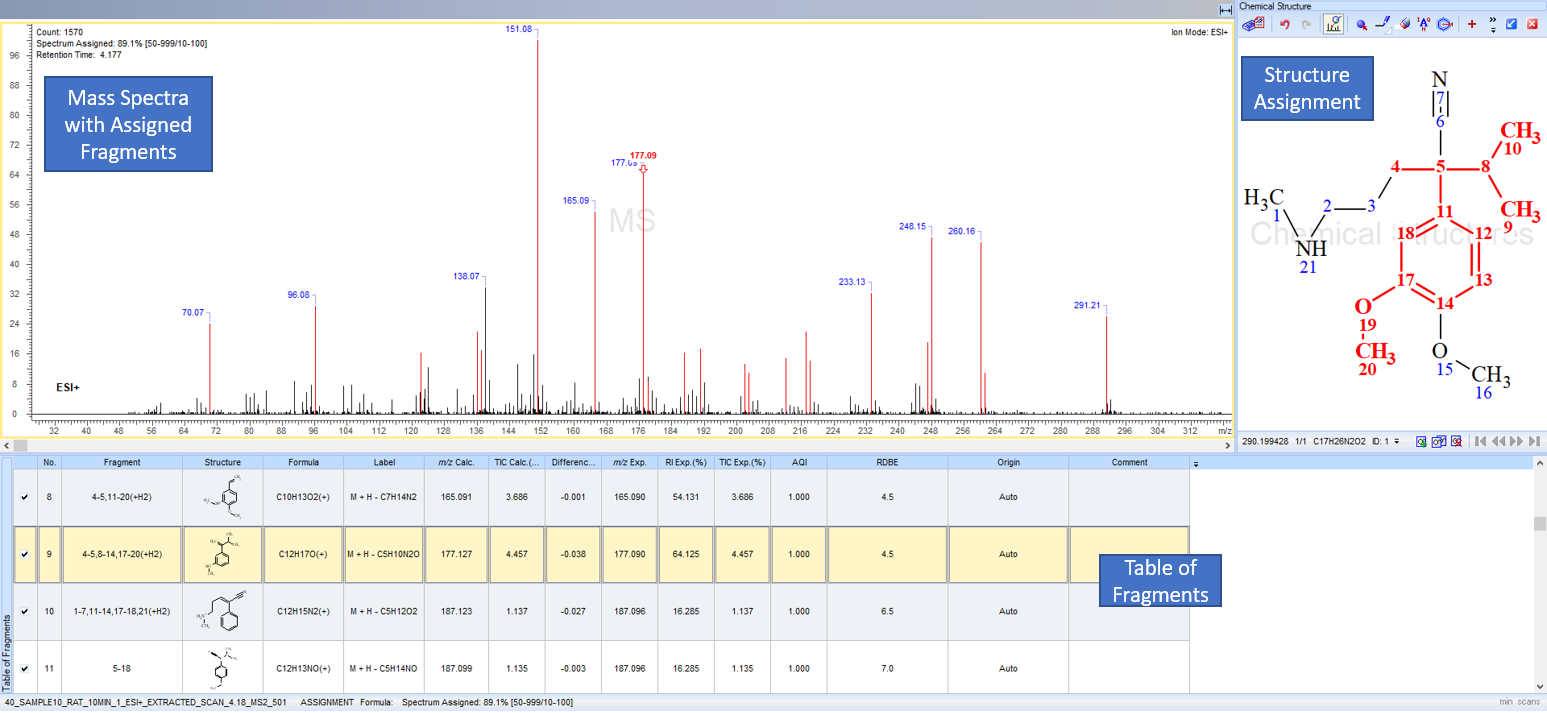The height and width of the screenshot is (713, 1547).
Task: Choose the draw bond pencil tool
Action: pyautogui.click(x=1384, y=24)
